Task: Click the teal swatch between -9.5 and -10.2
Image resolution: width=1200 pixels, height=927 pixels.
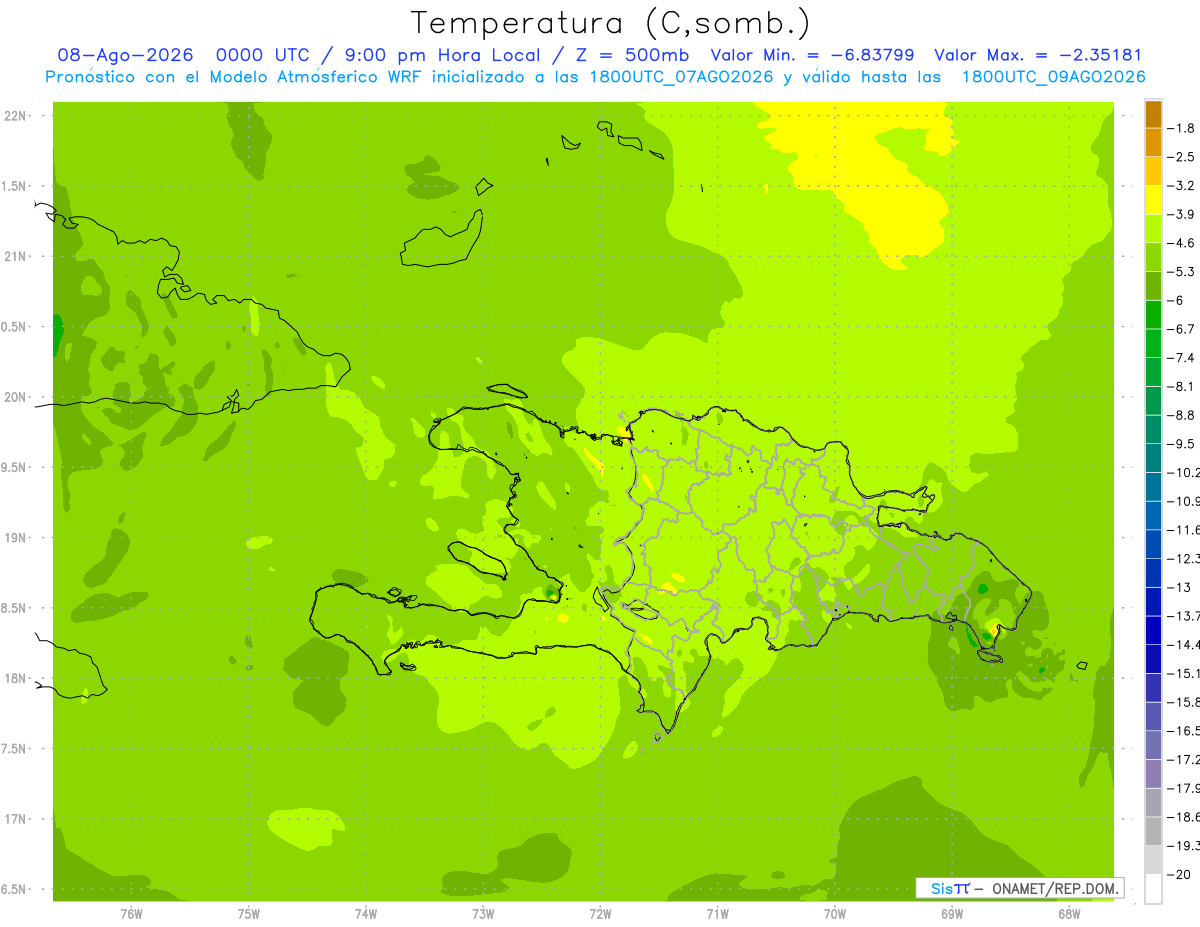Action: pos(1153,458)
